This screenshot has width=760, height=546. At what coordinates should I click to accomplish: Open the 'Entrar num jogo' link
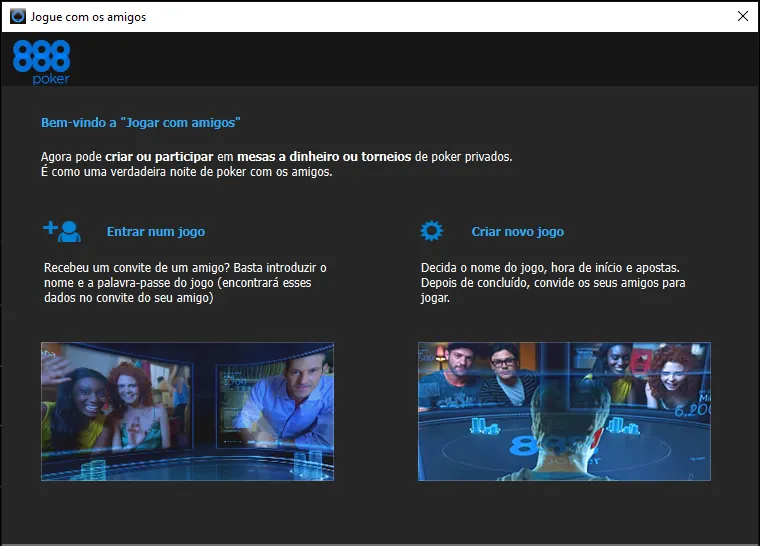click(156, 232)
